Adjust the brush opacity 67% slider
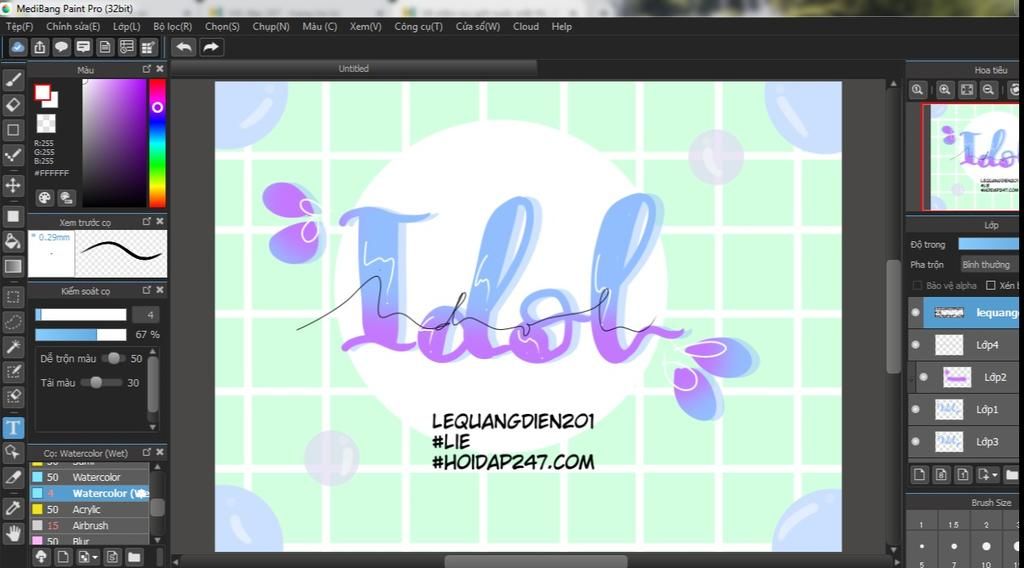The height and width of the screenshot is (568, 1024). [x=80, y=334]
